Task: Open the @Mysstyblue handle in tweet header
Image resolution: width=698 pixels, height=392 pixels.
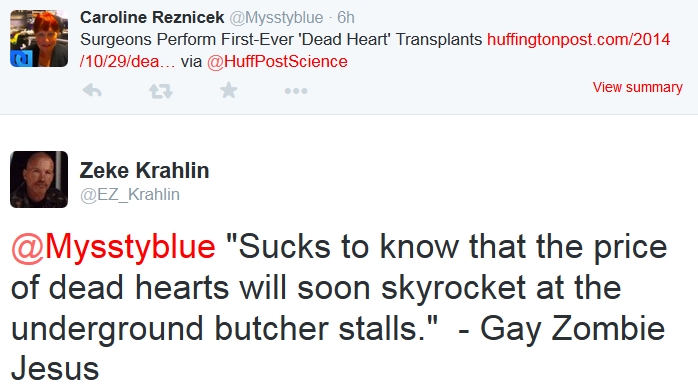Action: (276, 18)
